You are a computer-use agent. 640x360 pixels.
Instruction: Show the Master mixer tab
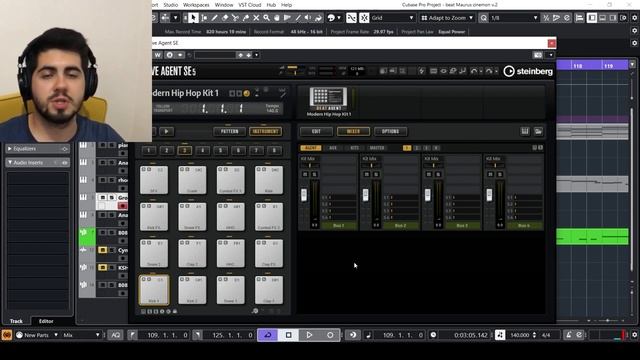tap(377, 148)
